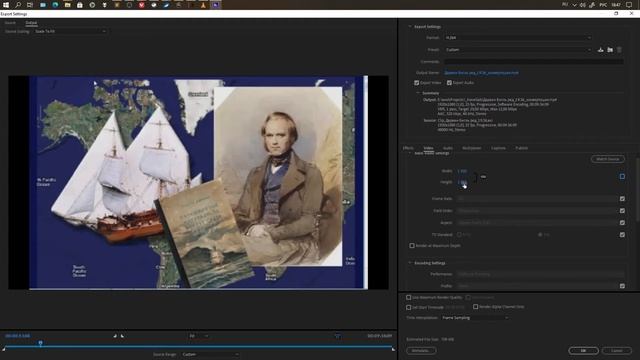Click the Output Name file link
The width and height of the screenshot is (640, 360).
click(481, 73)
